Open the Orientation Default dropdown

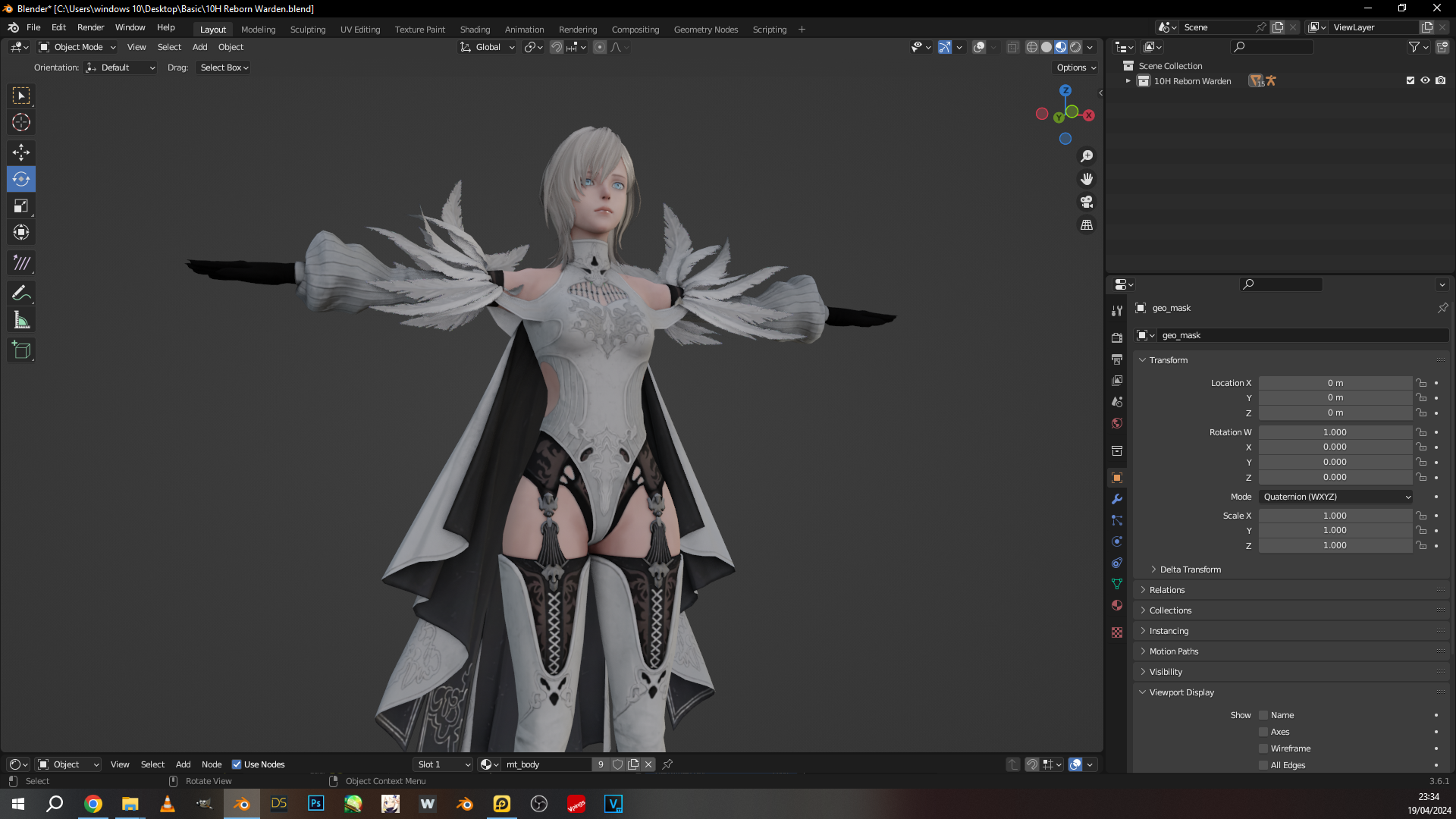[121, 67]
